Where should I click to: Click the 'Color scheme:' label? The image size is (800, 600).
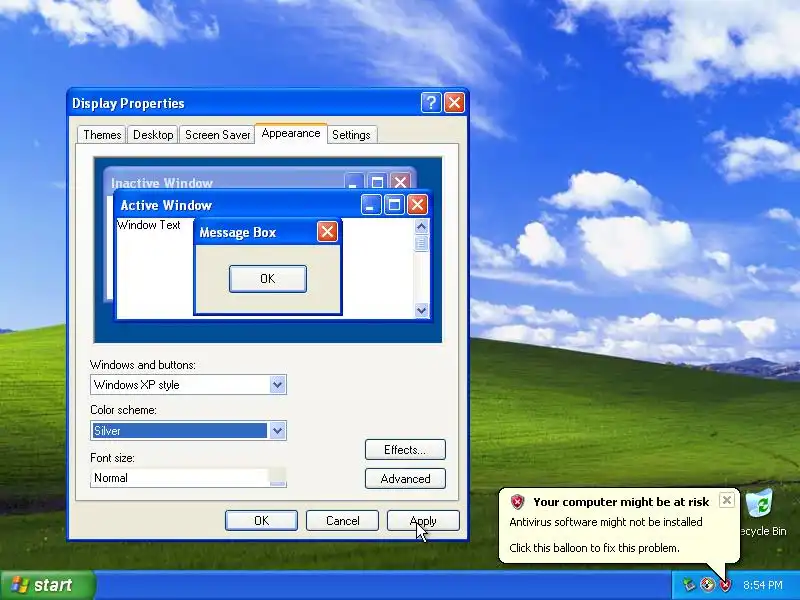[123, 410]
